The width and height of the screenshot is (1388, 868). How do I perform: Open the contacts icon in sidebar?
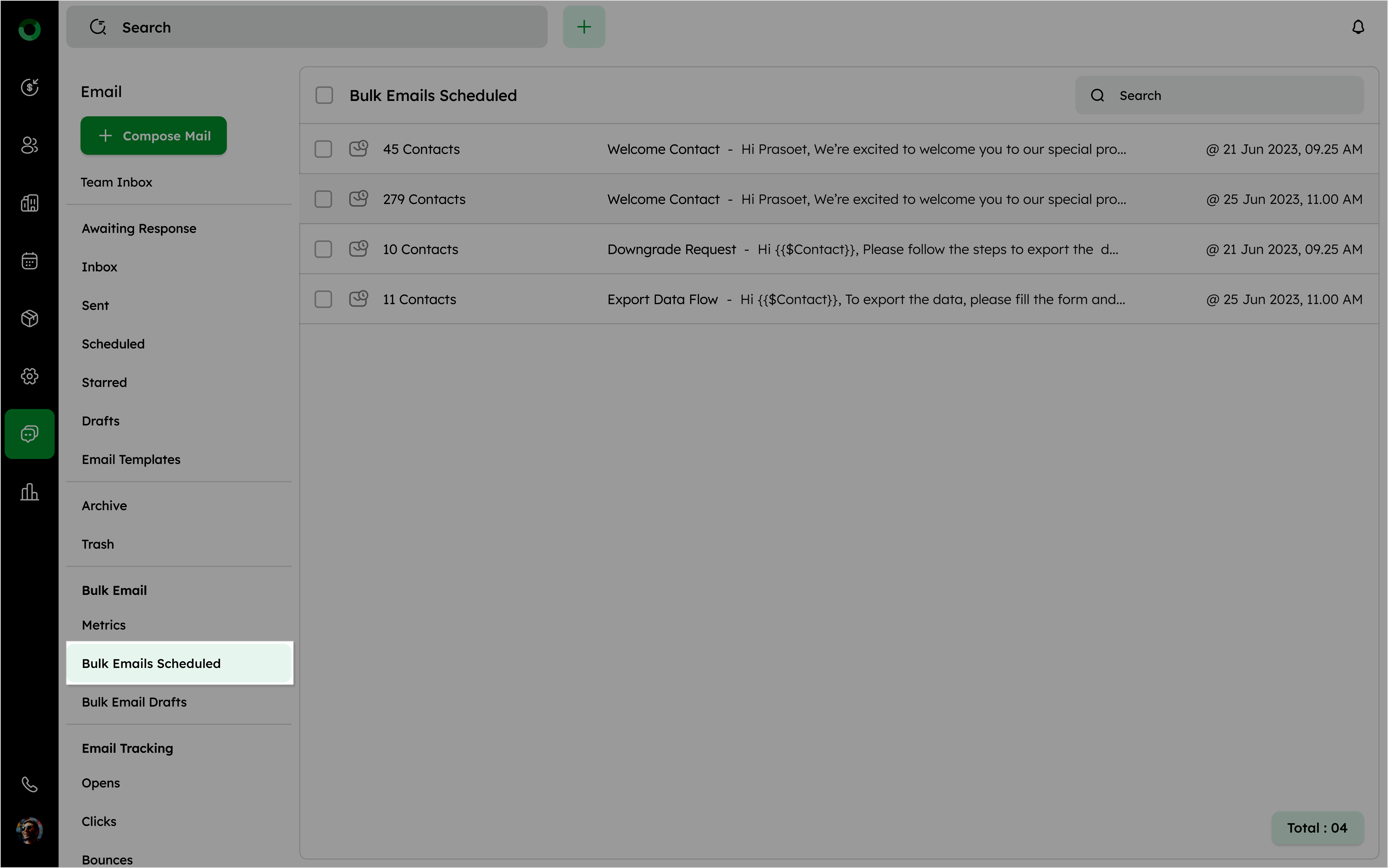tap(29, 145)
